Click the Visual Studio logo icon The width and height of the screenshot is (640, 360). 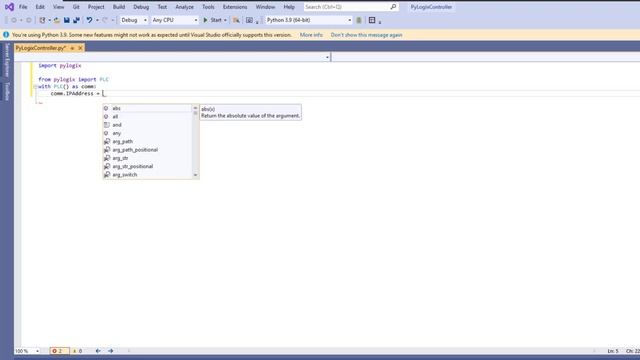(x=9, y=7)
